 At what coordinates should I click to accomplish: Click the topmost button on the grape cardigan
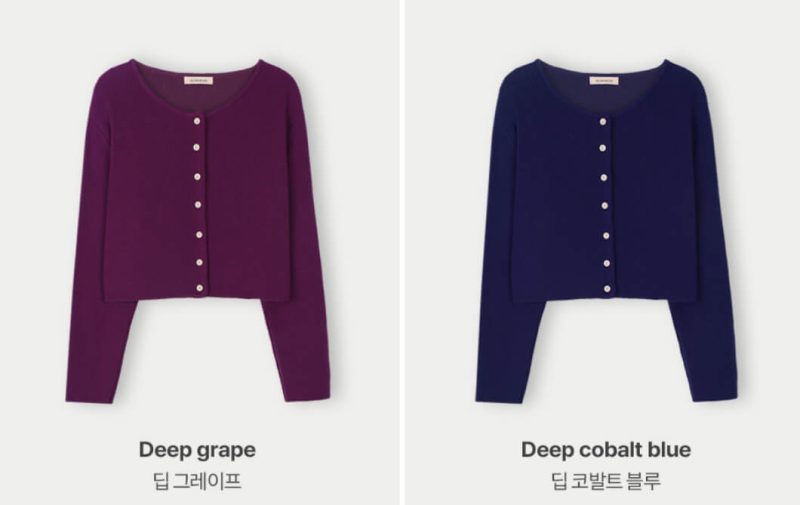pyautogui.click(x=196, y=121)
